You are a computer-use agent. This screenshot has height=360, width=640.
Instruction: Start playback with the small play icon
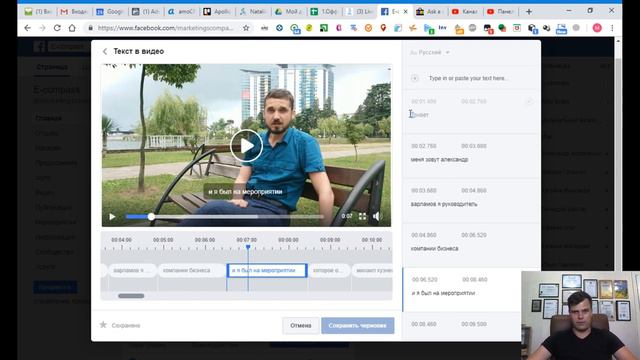tap(112, 217)
